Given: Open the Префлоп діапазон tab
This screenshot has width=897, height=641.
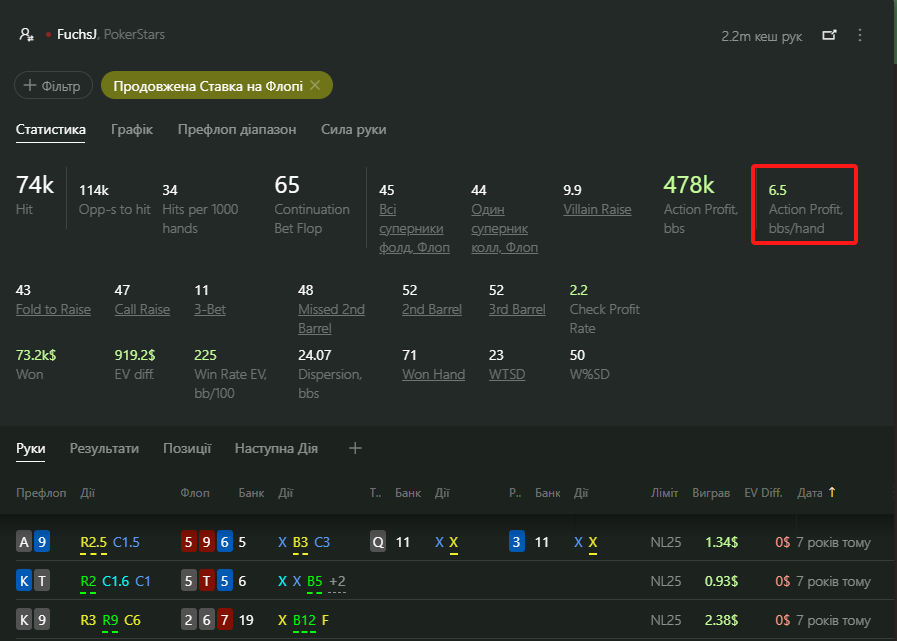Looking at the screenshot, I should pos(237,129).
